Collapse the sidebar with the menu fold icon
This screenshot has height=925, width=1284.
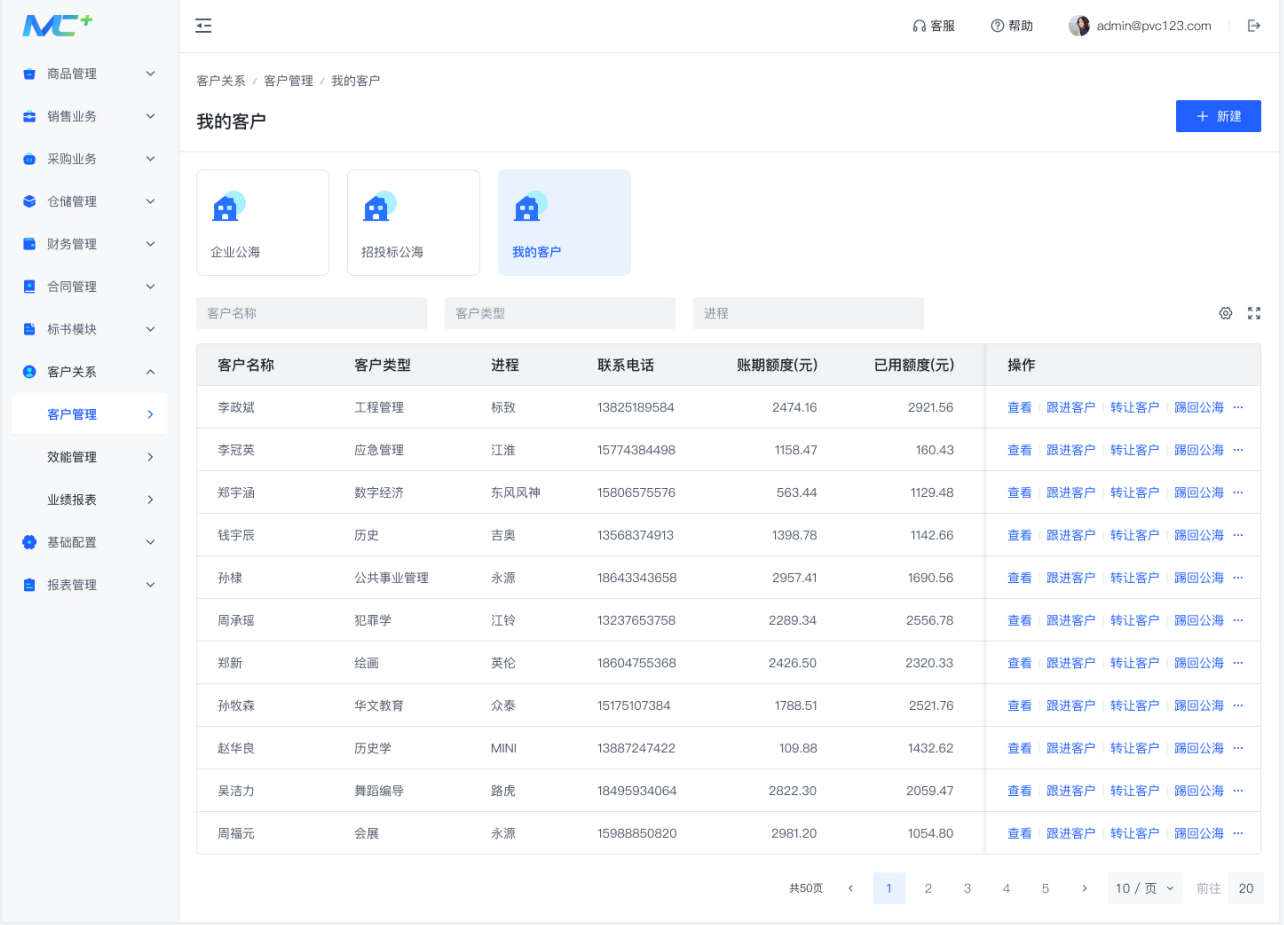pyautogui.click(x=203, y=26)
